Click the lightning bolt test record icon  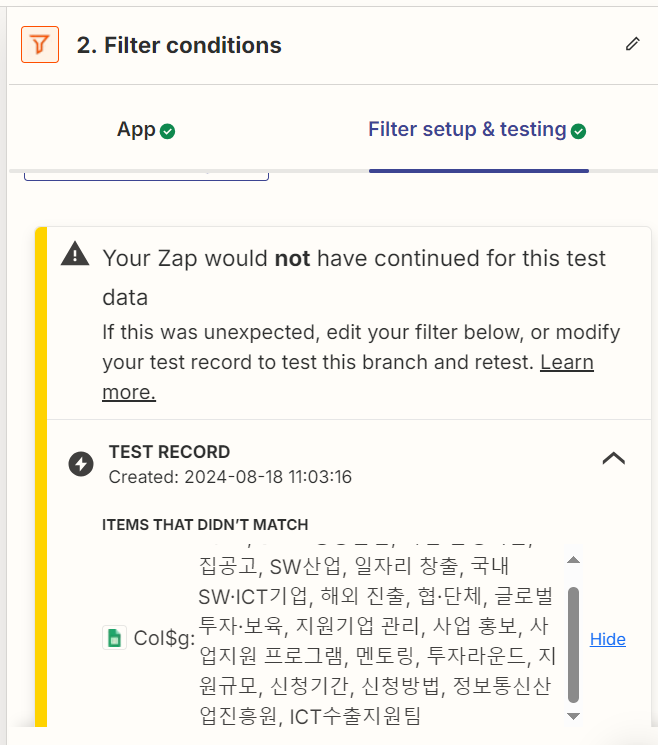pyautogui.click(x=81, y=464)
